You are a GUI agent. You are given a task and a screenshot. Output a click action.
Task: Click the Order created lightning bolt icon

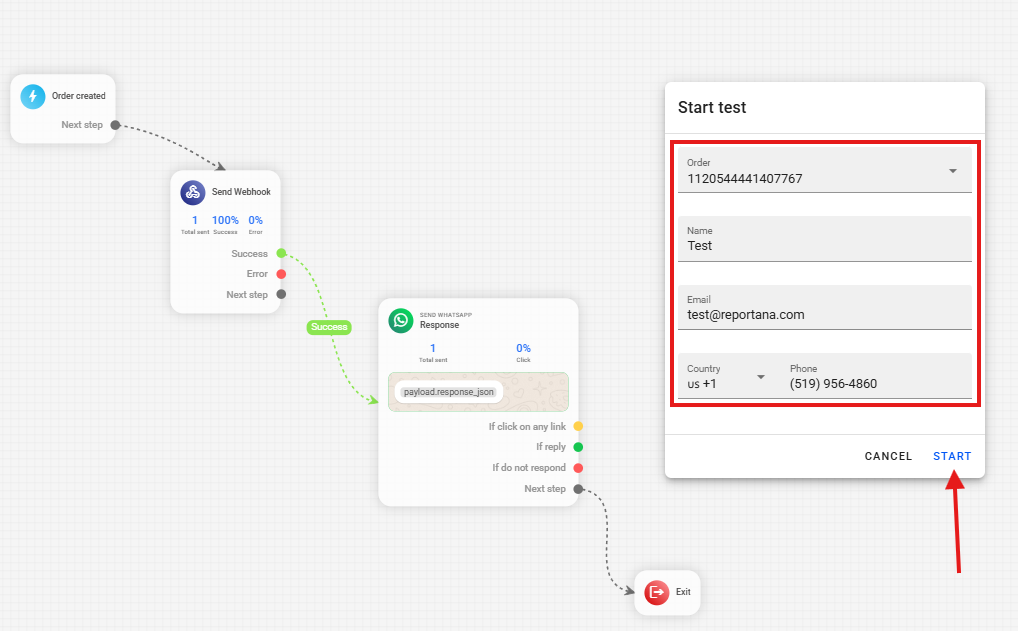coord(33,97)
